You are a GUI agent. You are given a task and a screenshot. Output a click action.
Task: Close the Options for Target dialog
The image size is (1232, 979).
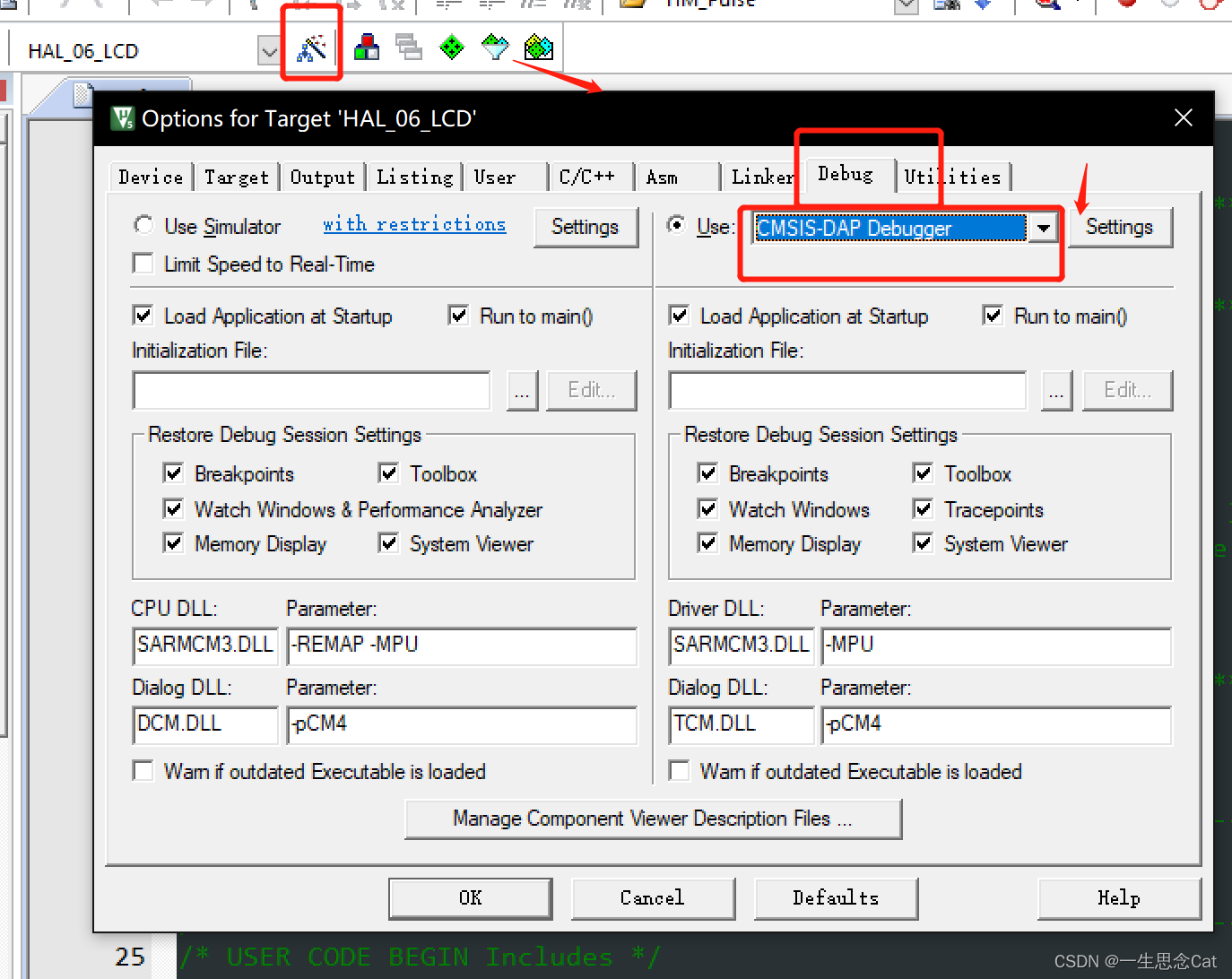point(1184,117)
